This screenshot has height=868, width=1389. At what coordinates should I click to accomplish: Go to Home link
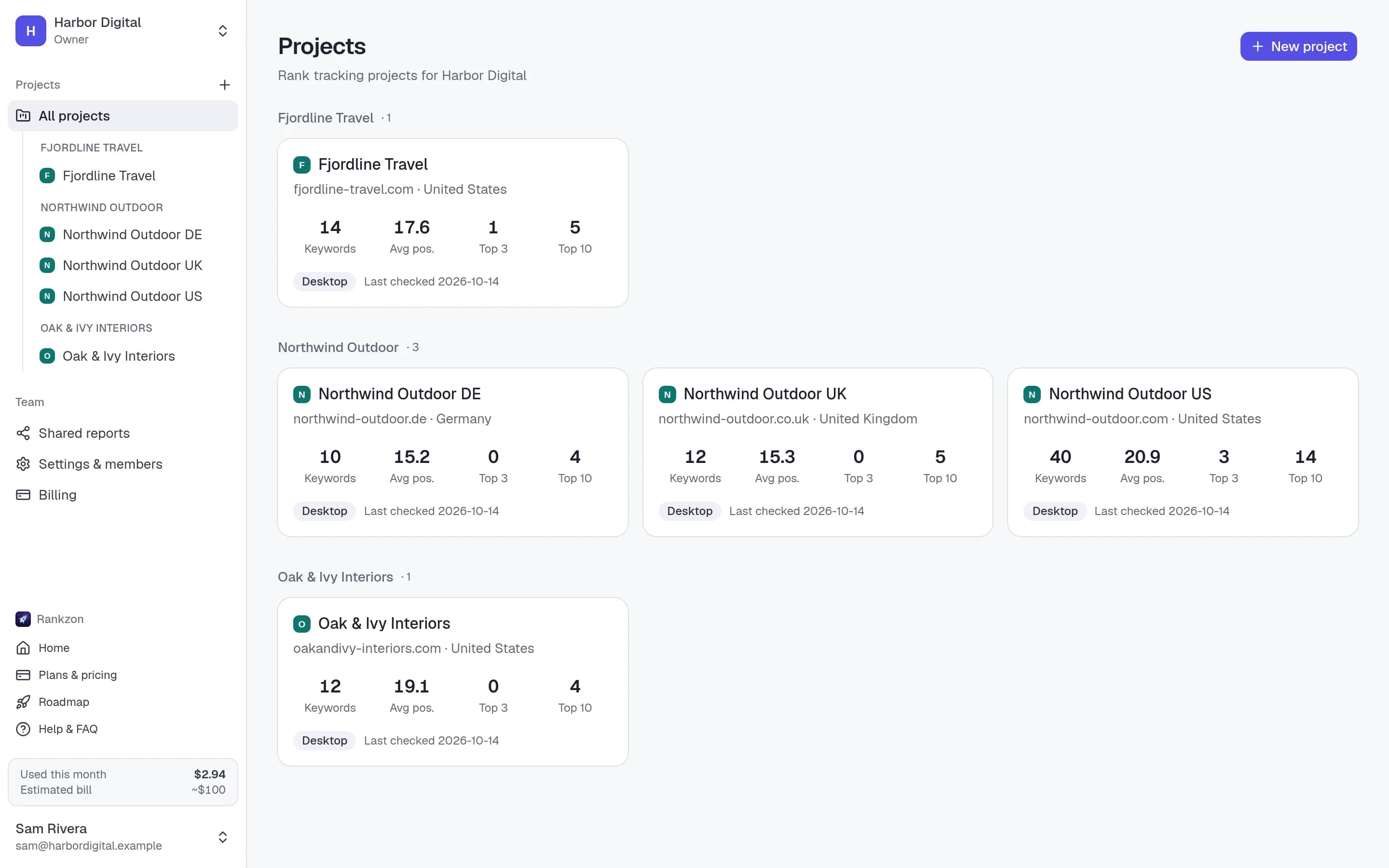click(x=54, y=648)
